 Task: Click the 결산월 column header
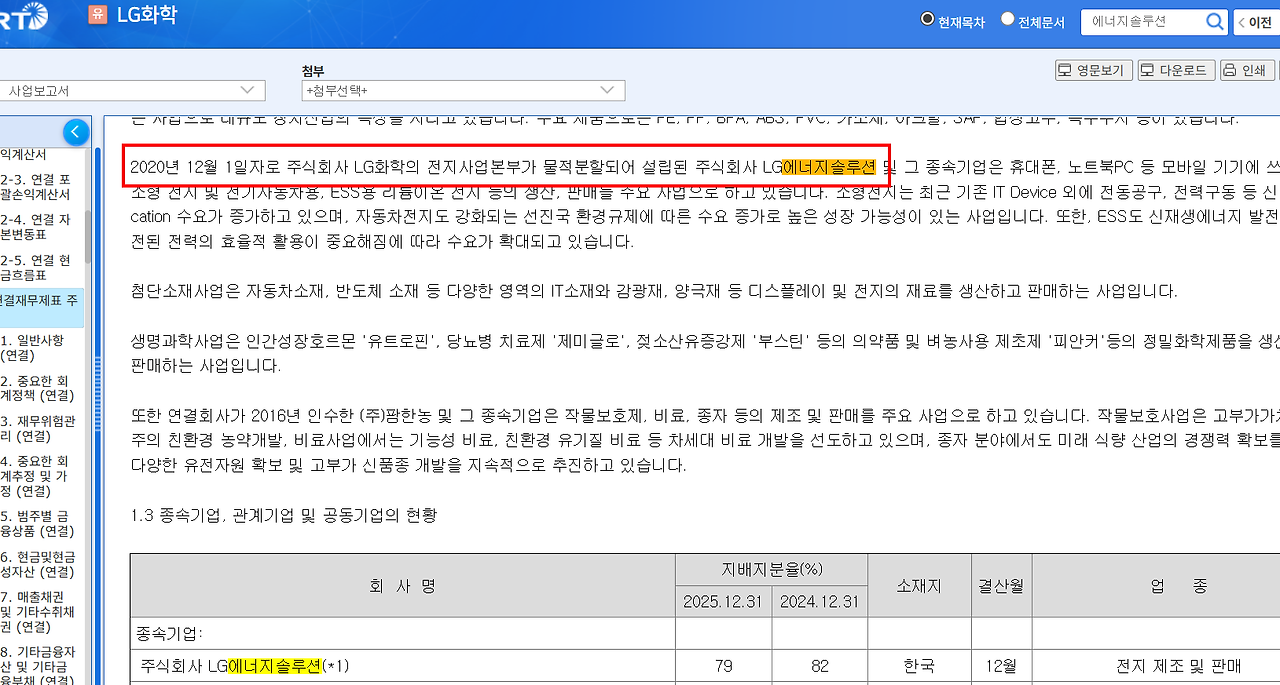pyautogui.click(x=1002, y=586)
